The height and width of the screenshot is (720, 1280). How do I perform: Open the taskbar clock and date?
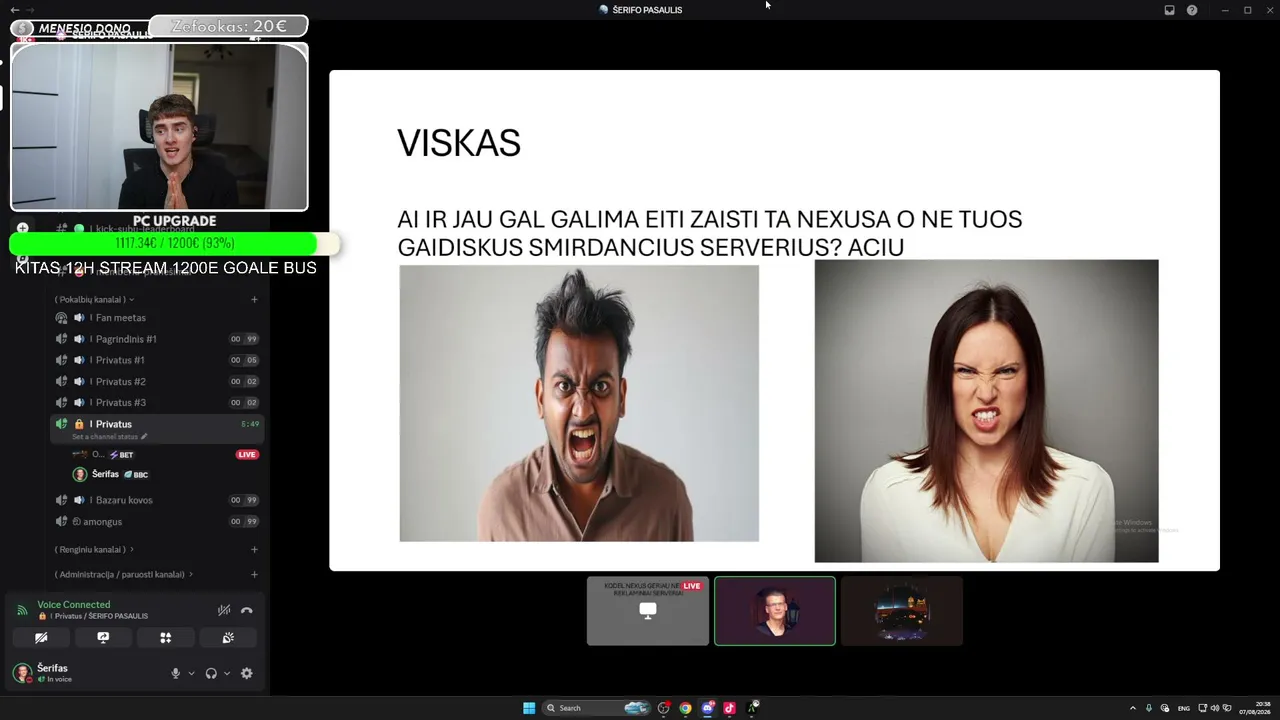[x=1255, y=708]
